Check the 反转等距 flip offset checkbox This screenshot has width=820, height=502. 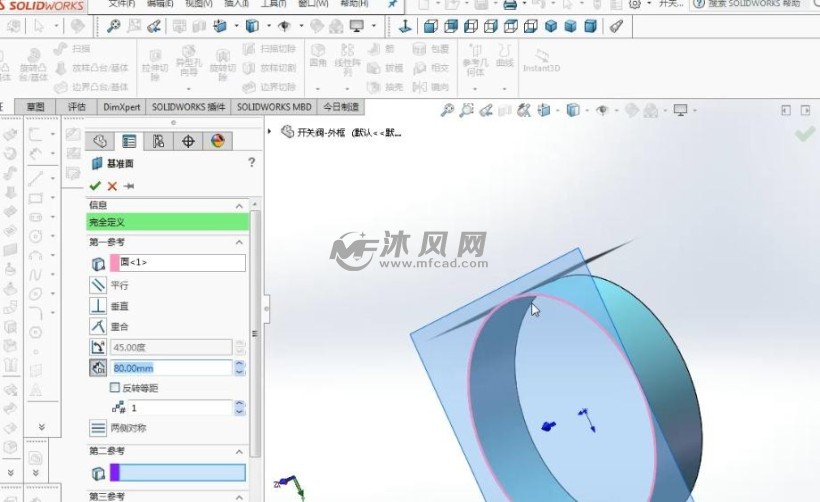(115, 387)
